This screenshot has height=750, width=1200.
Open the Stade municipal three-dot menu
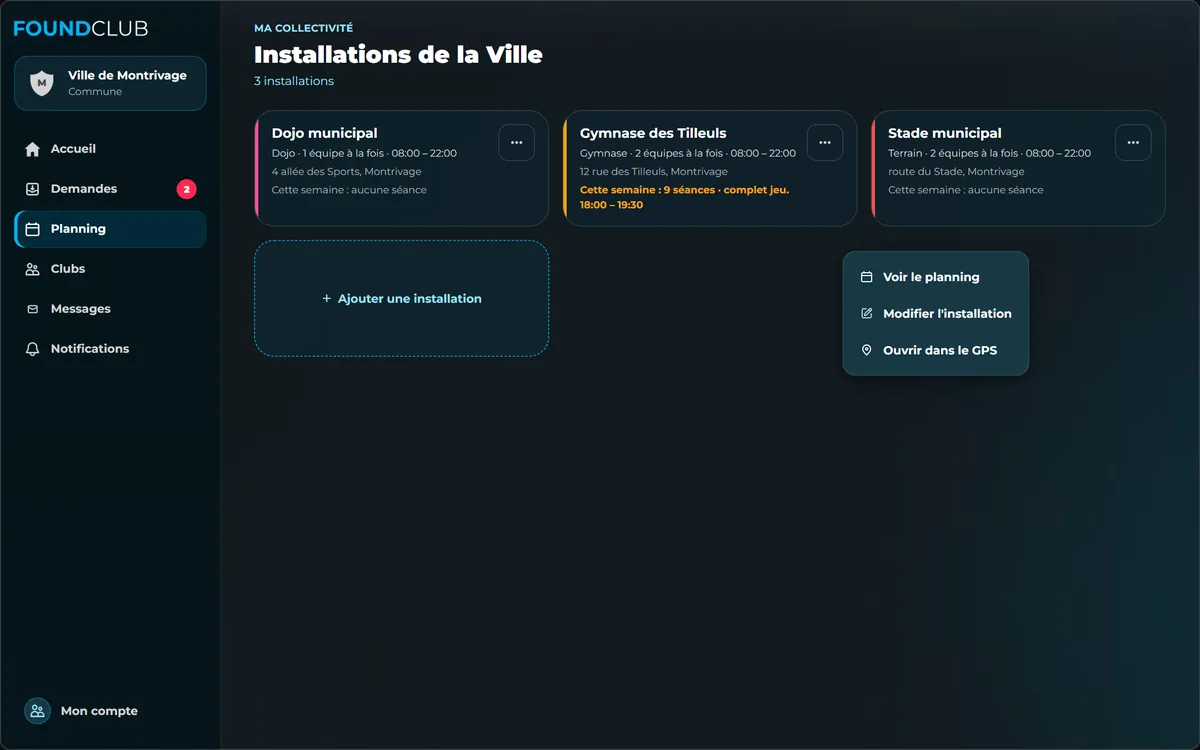(1133, 142)
